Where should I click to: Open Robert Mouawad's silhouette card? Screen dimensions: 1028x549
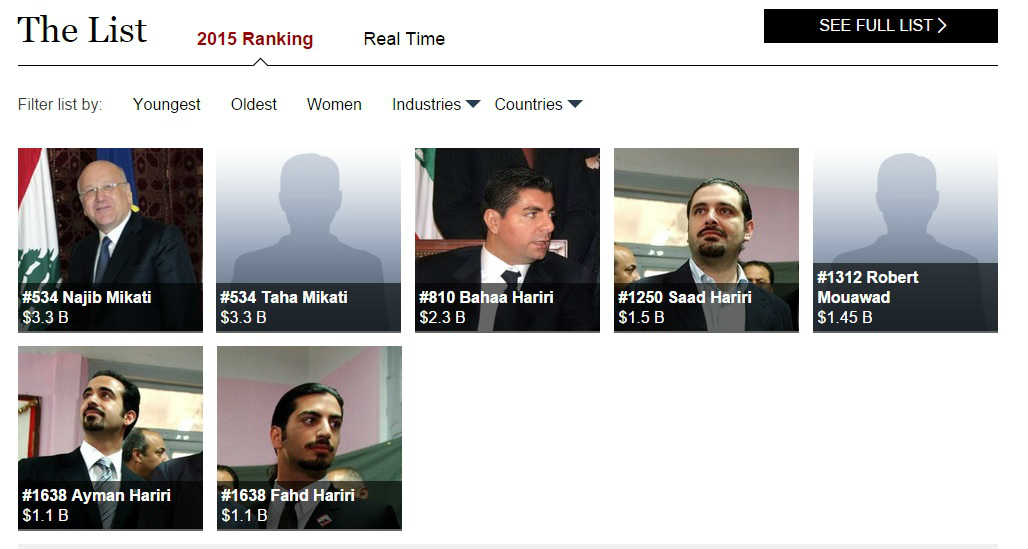(x=905, y=240)
